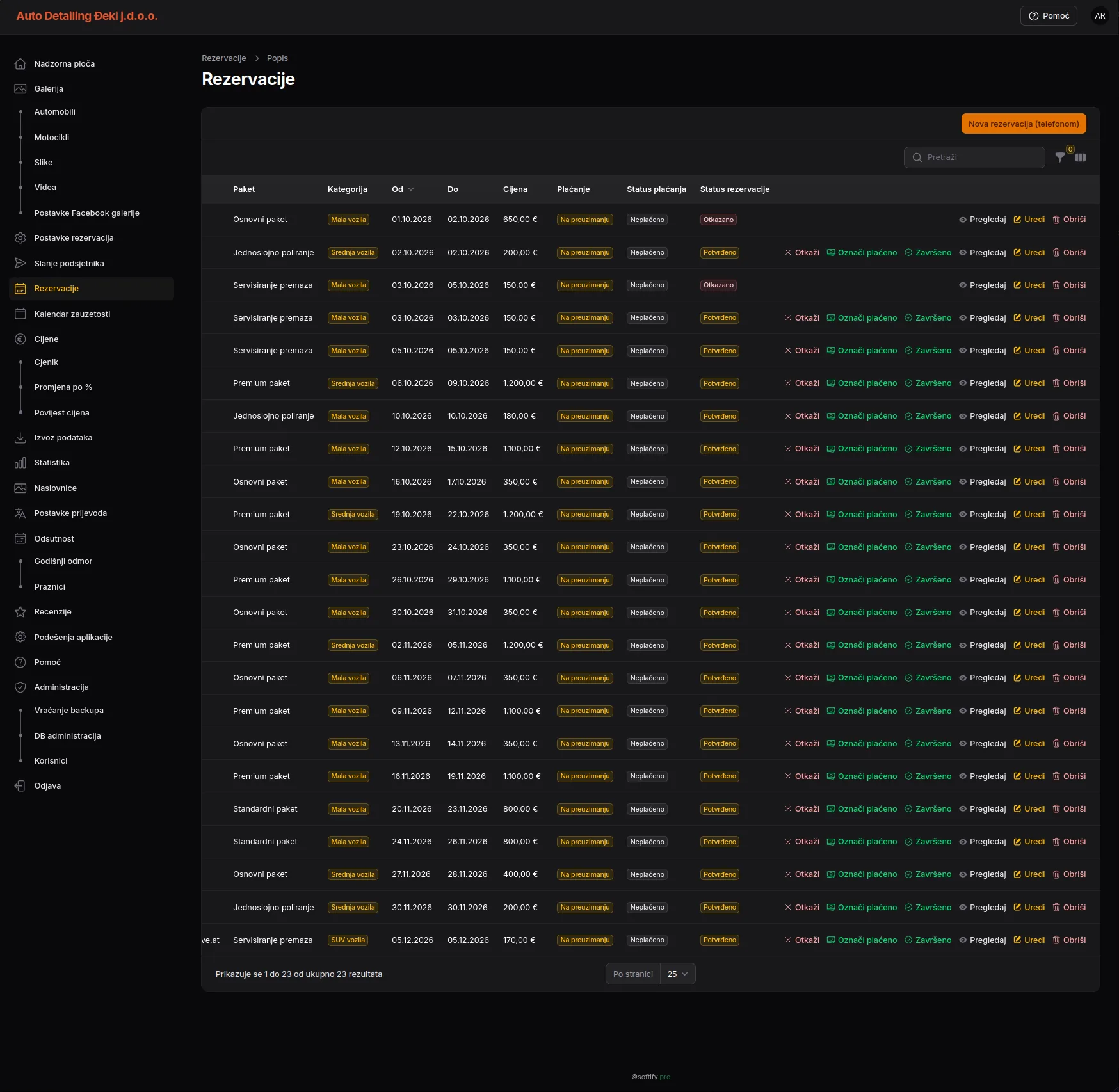The image size is (1119, 1092).
Task: Click the Odjava logout icon
Action: (20, 786)
